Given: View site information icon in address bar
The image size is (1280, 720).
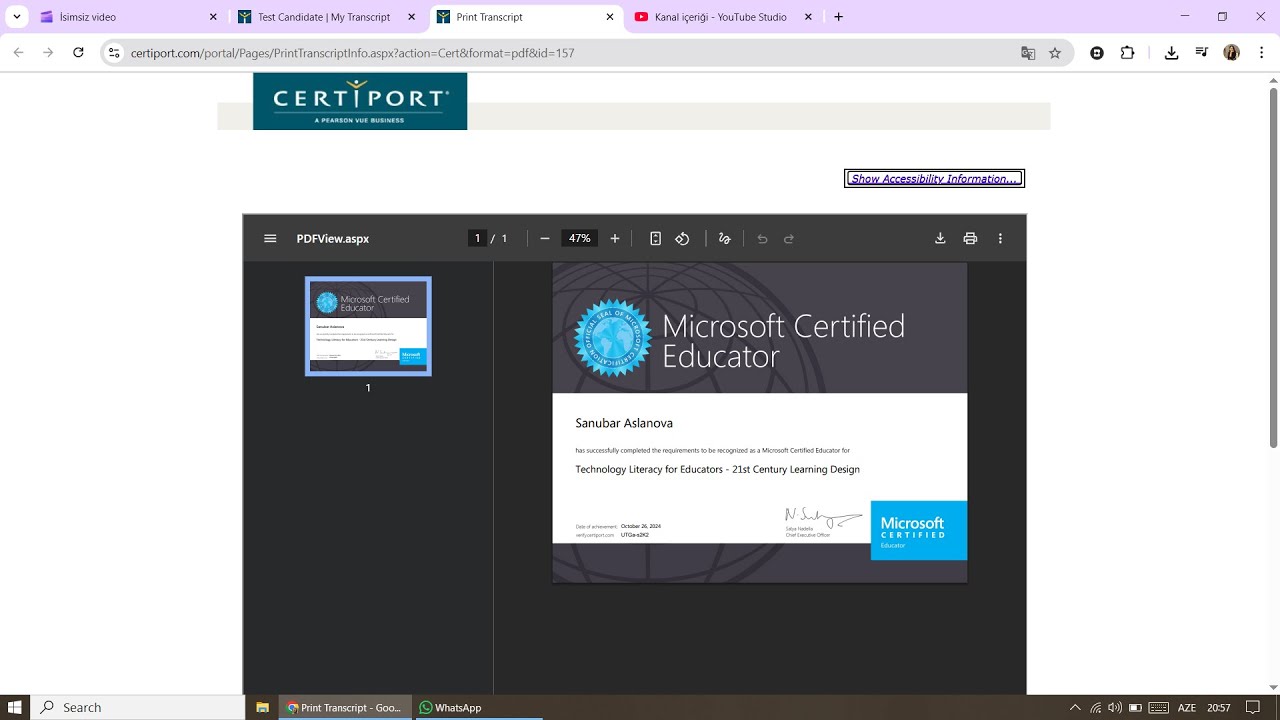Looking at the screenshot, I should [114, 53].
